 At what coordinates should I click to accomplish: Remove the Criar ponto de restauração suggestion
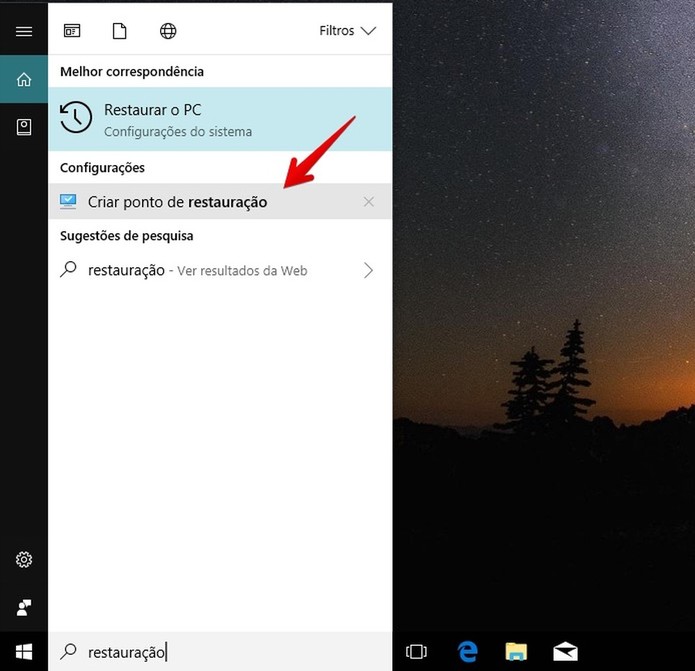pyautogui.click(x=369, y=202)
